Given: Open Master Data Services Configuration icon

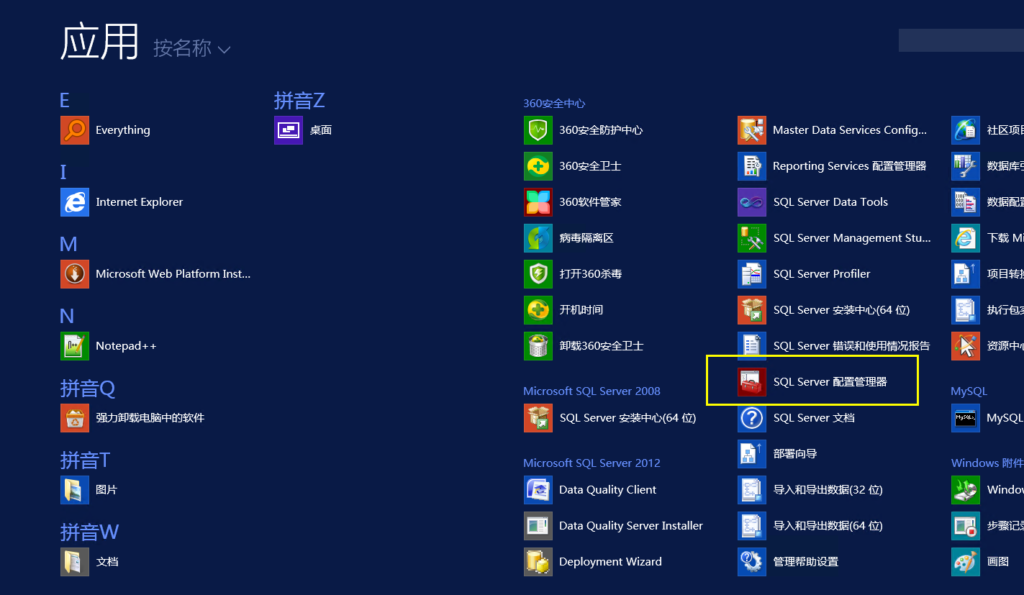Looking at the screenshot, I should [x=752, y=130].
